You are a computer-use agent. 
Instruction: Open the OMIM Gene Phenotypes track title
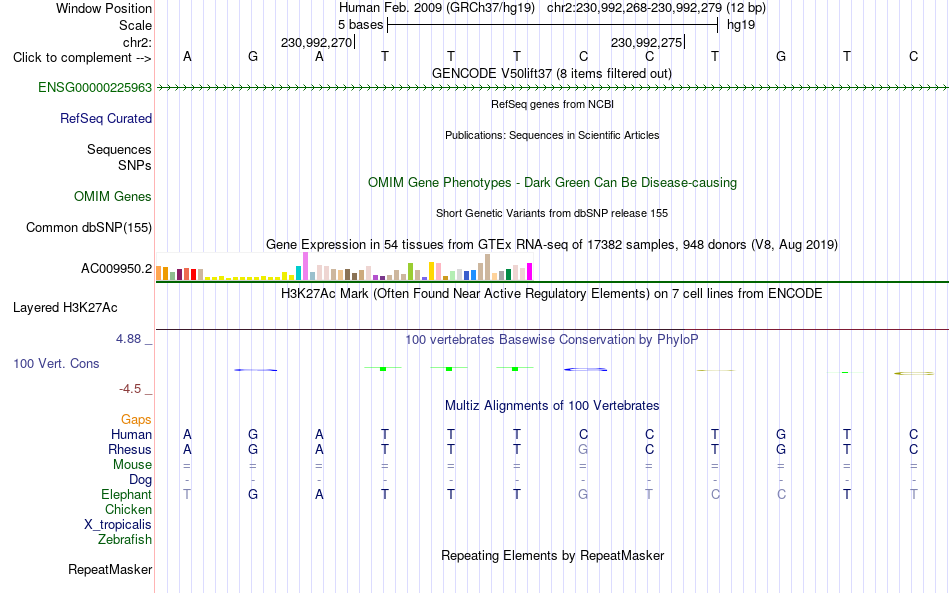552,182
